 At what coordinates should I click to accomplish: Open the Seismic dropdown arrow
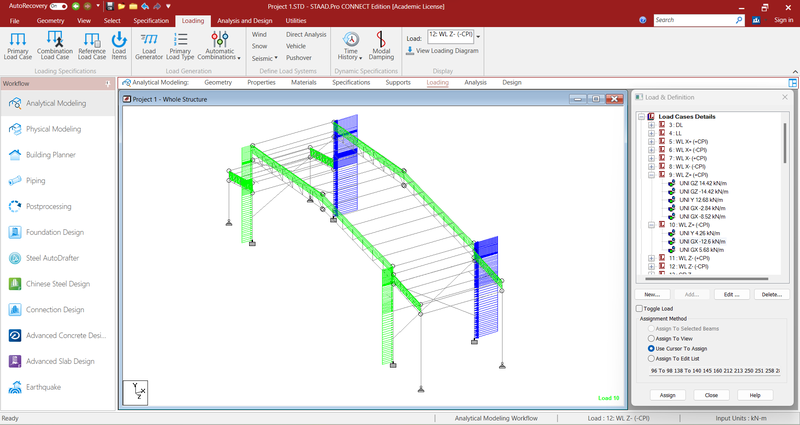coord(276,58)
